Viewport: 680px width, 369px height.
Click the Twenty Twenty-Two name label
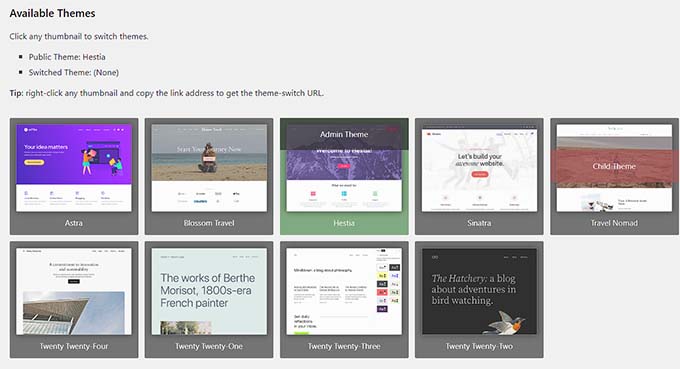[x=479, y=346]
